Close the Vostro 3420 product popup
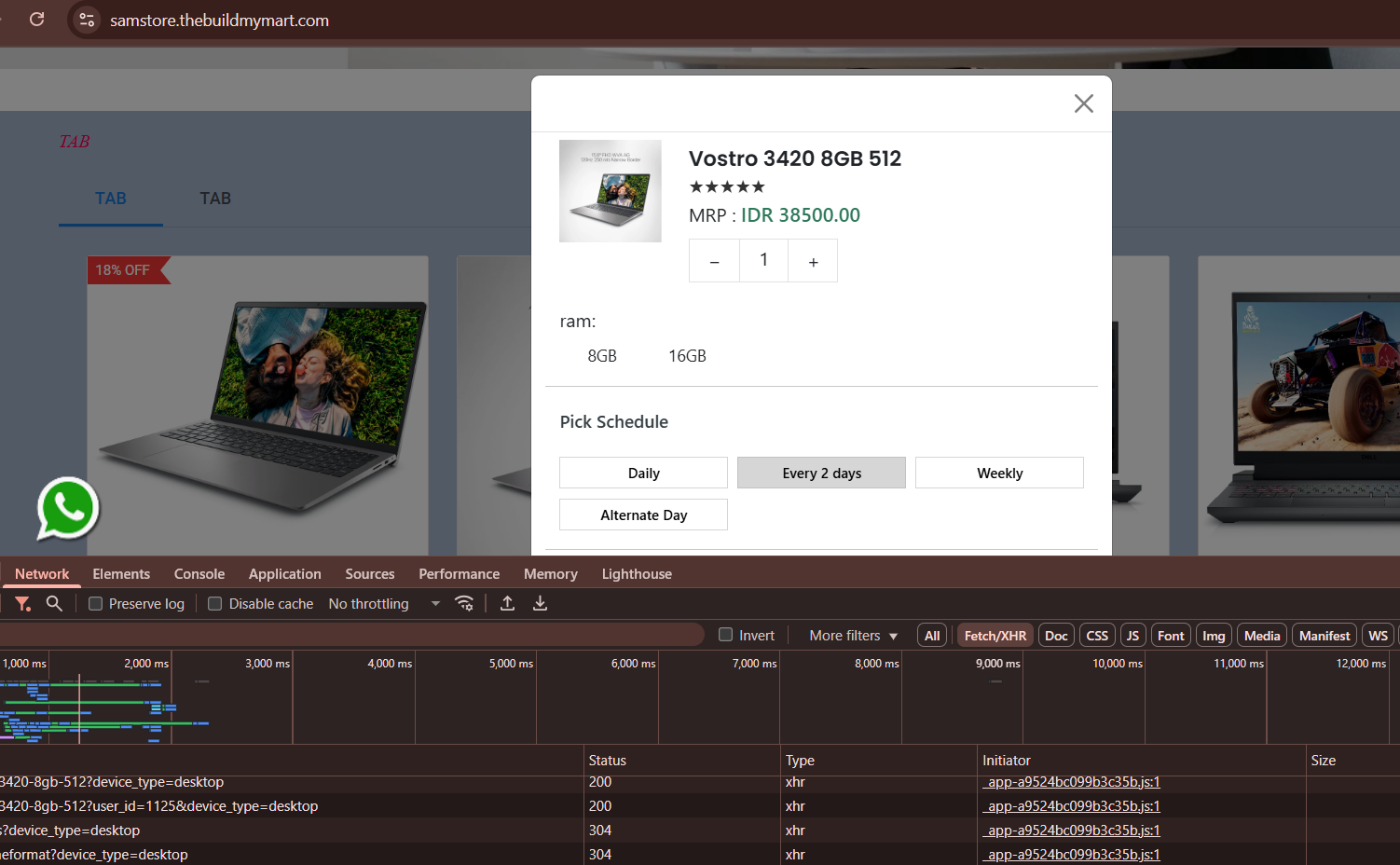The height and width of the screenshot is (865, 1400). (x=1083, y=103)
